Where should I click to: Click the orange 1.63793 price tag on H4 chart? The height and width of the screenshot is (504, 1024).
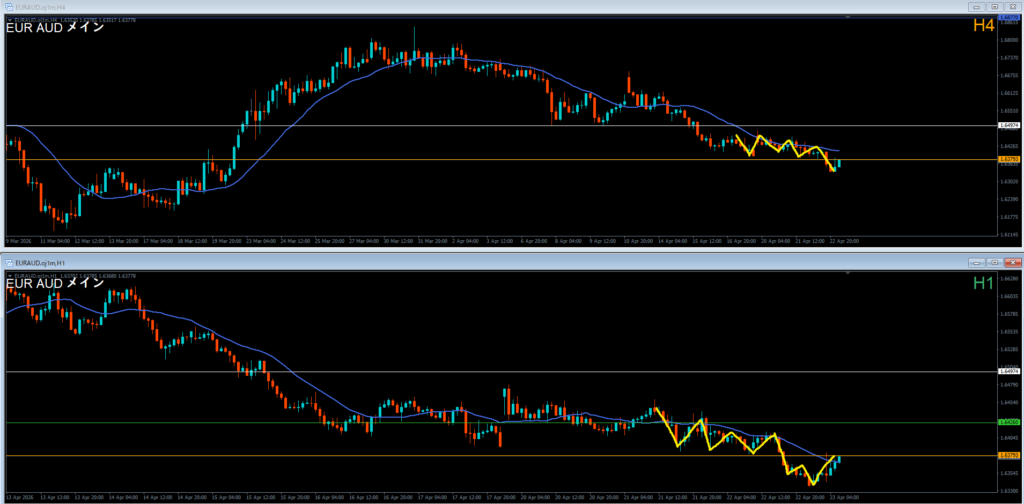tap(1009, 159)
